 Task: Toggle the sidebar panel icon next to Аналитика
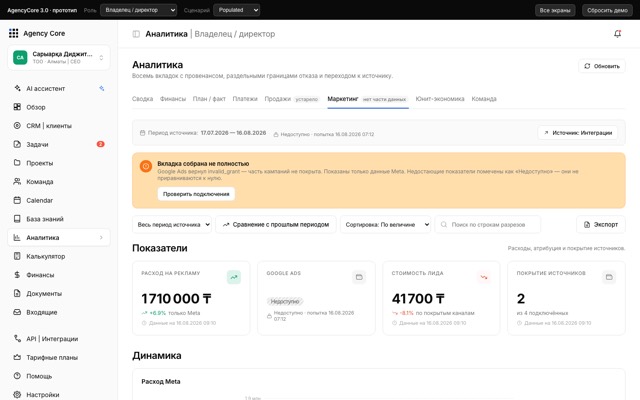(136, 34)
